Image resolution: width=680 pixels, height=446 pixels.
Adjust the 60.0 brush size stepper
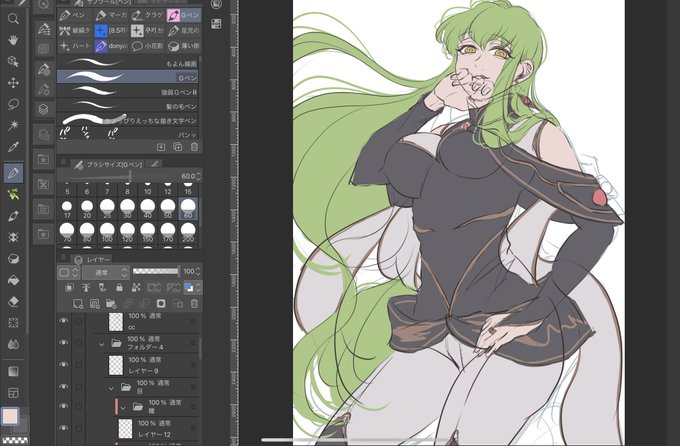[199, 176]
